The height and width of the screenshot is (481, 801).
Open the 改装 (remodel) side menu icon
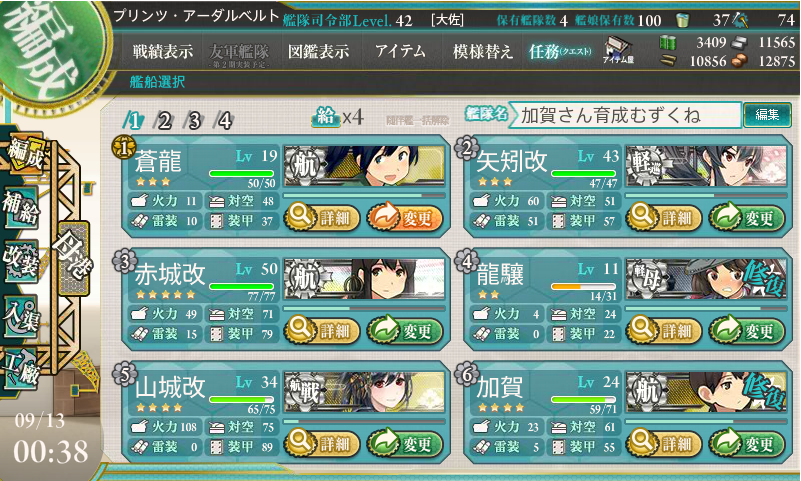click(21, 260)
